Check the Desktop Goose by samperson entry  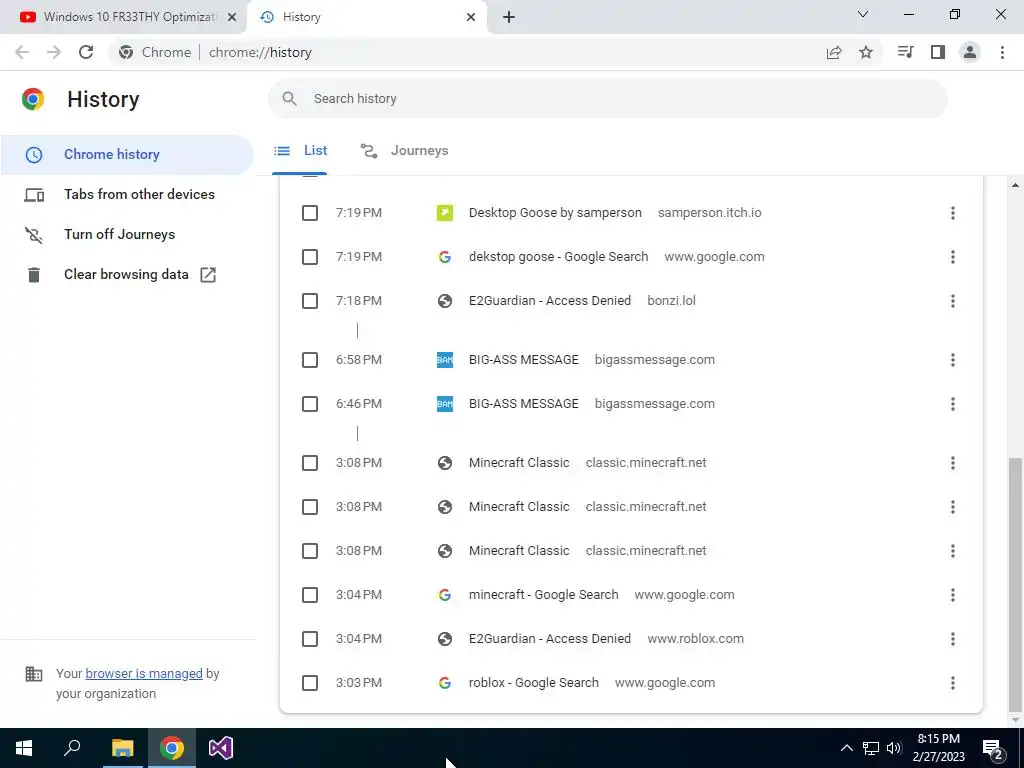pos(310,213)
